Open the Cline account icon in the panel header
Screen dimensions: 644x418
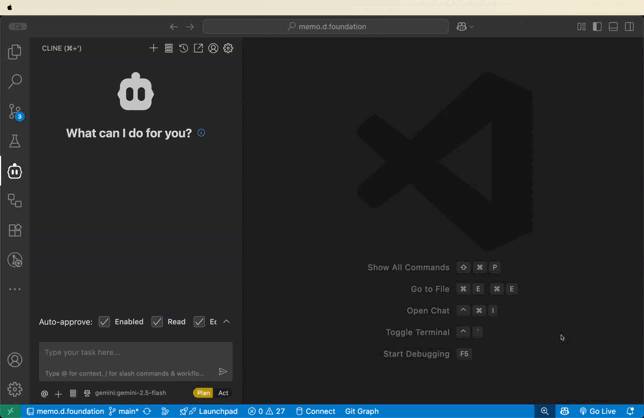(x=213, y=48)
